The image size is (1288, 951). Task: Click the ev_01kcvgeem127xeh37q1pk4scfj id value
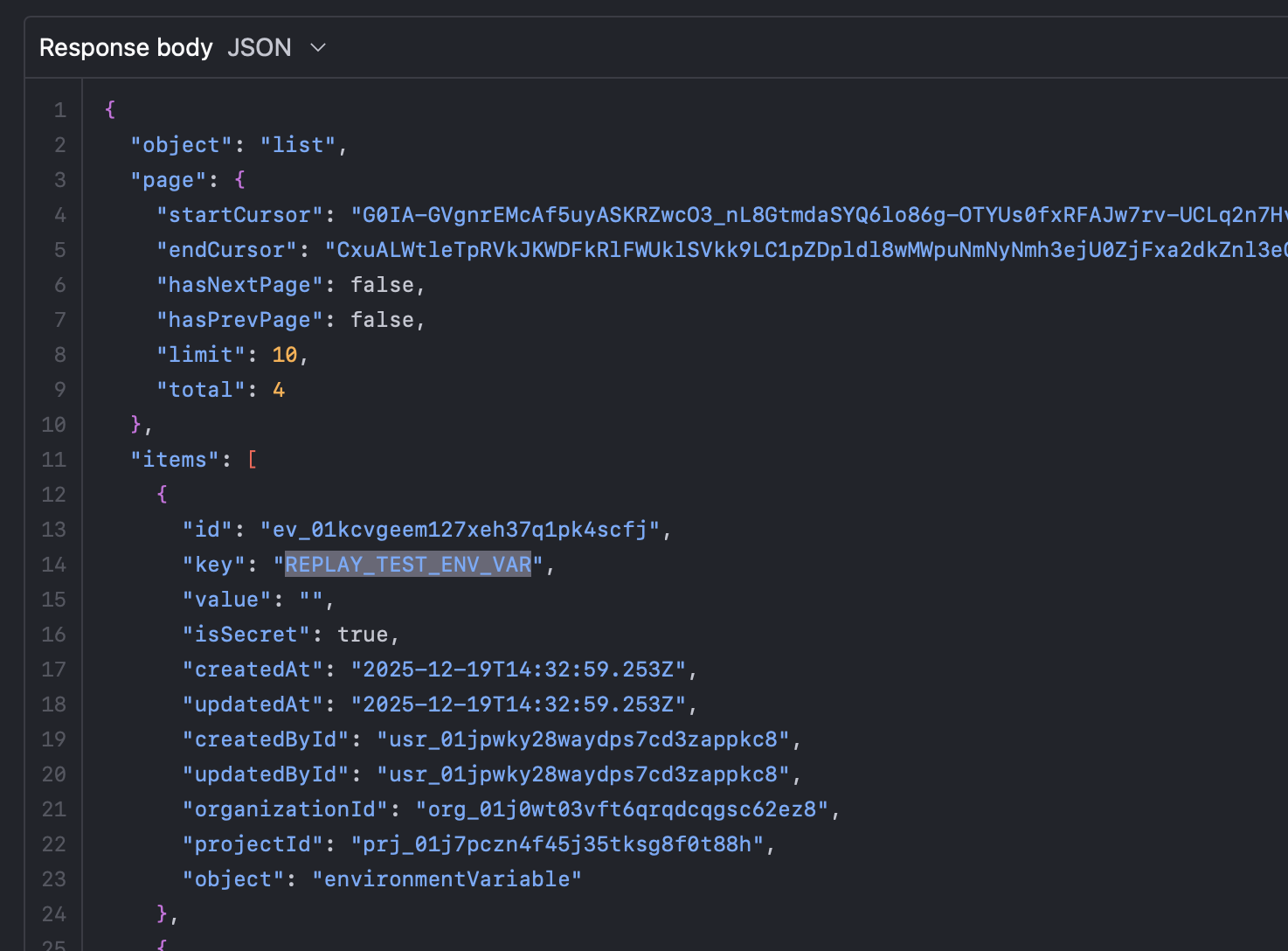point(460,530)
